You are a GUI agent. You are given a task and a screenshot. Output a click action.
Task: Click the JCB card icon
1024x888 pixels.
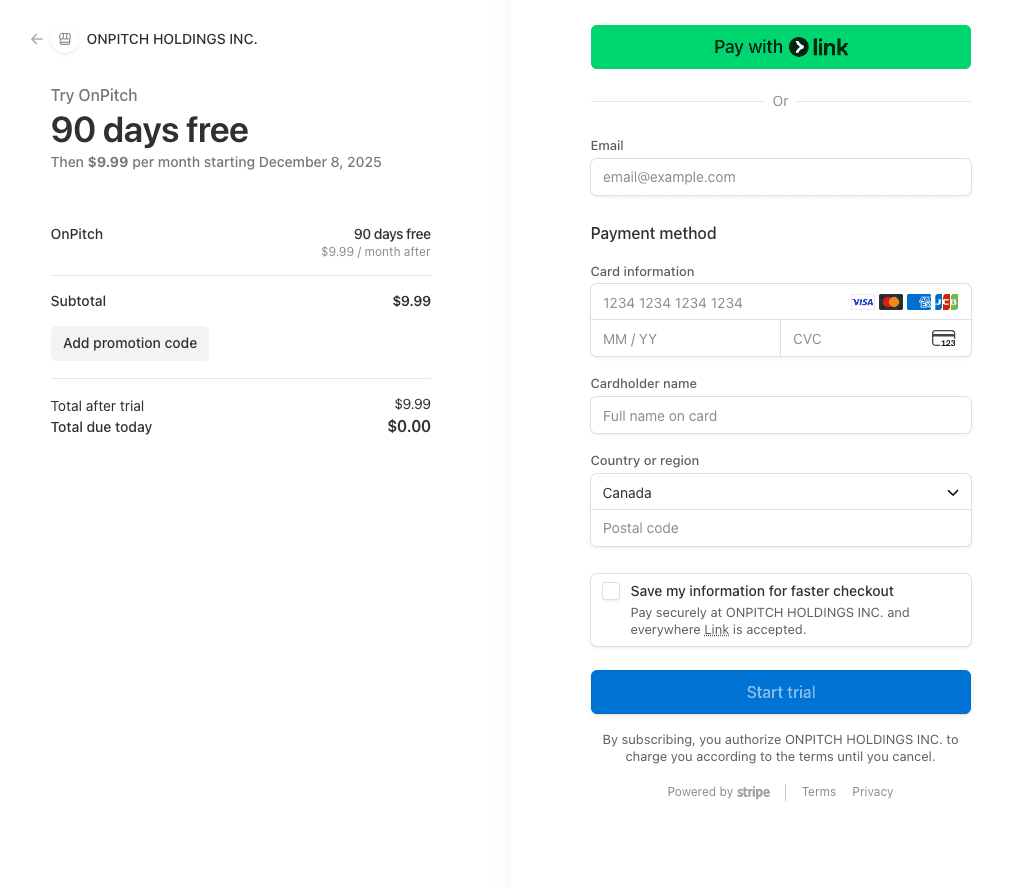[x=946, y=302]
